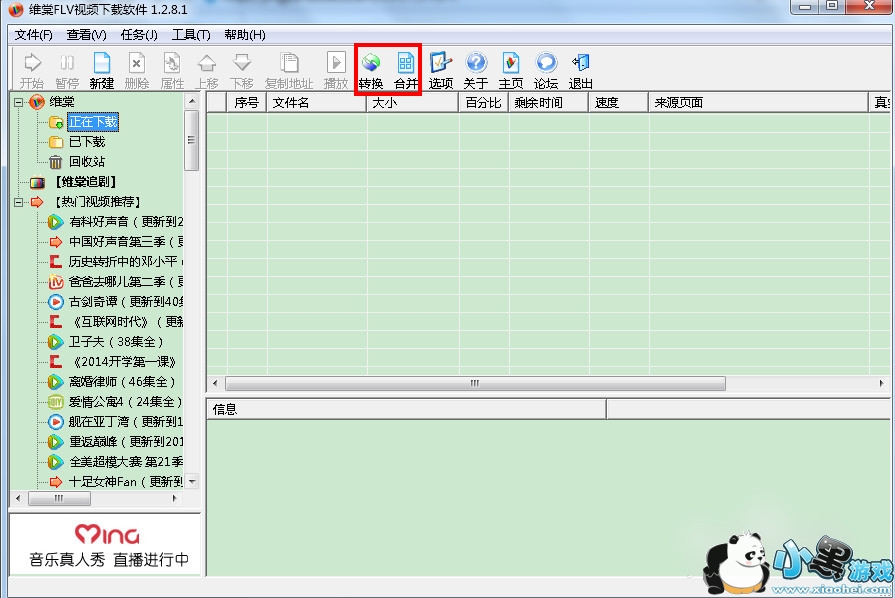
Task: Select 有料好声音 in the video list
Action: click(x=126, y=221)
